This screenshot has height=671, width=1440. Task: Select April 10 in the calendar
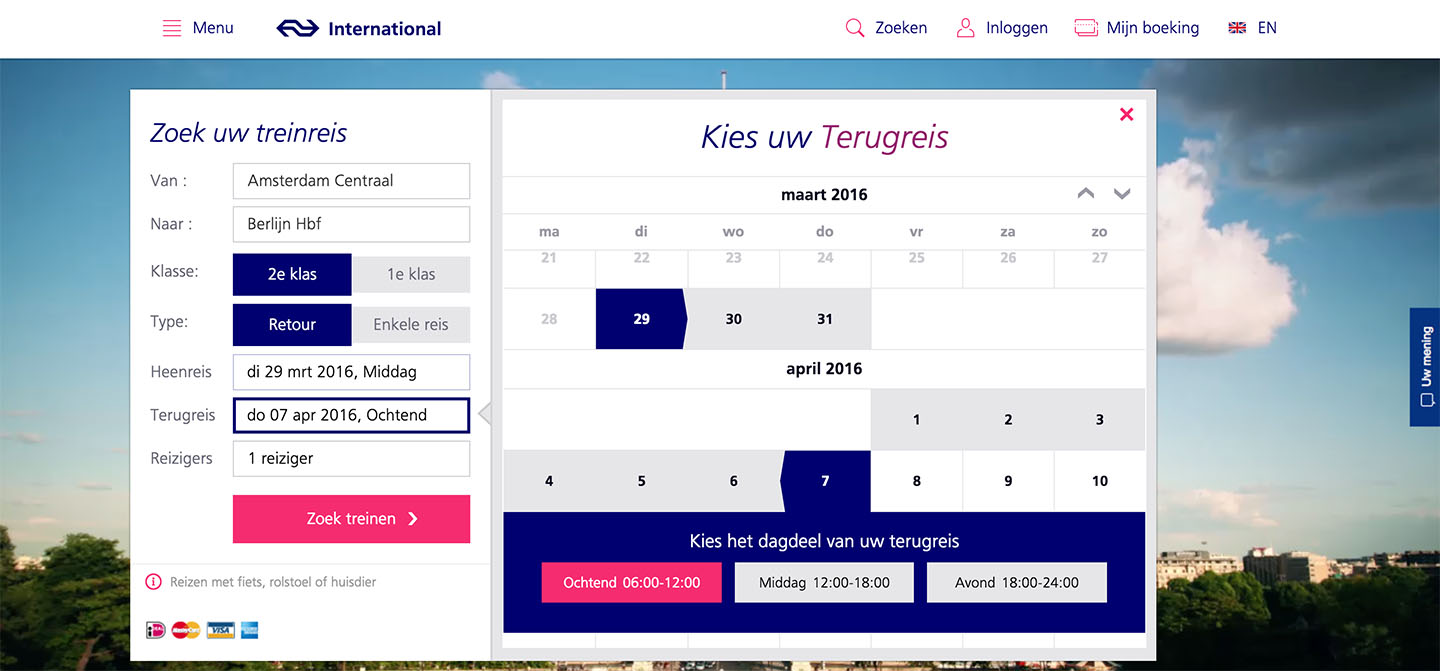tap(1099, 481)
